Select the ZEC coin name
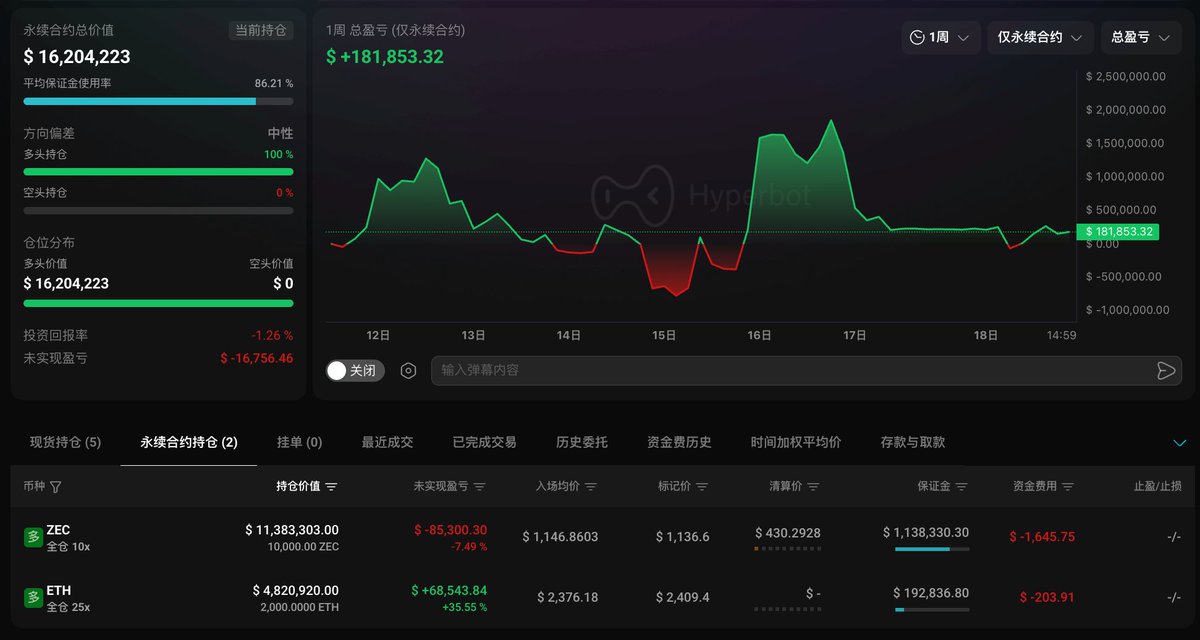 click(58, 530)
